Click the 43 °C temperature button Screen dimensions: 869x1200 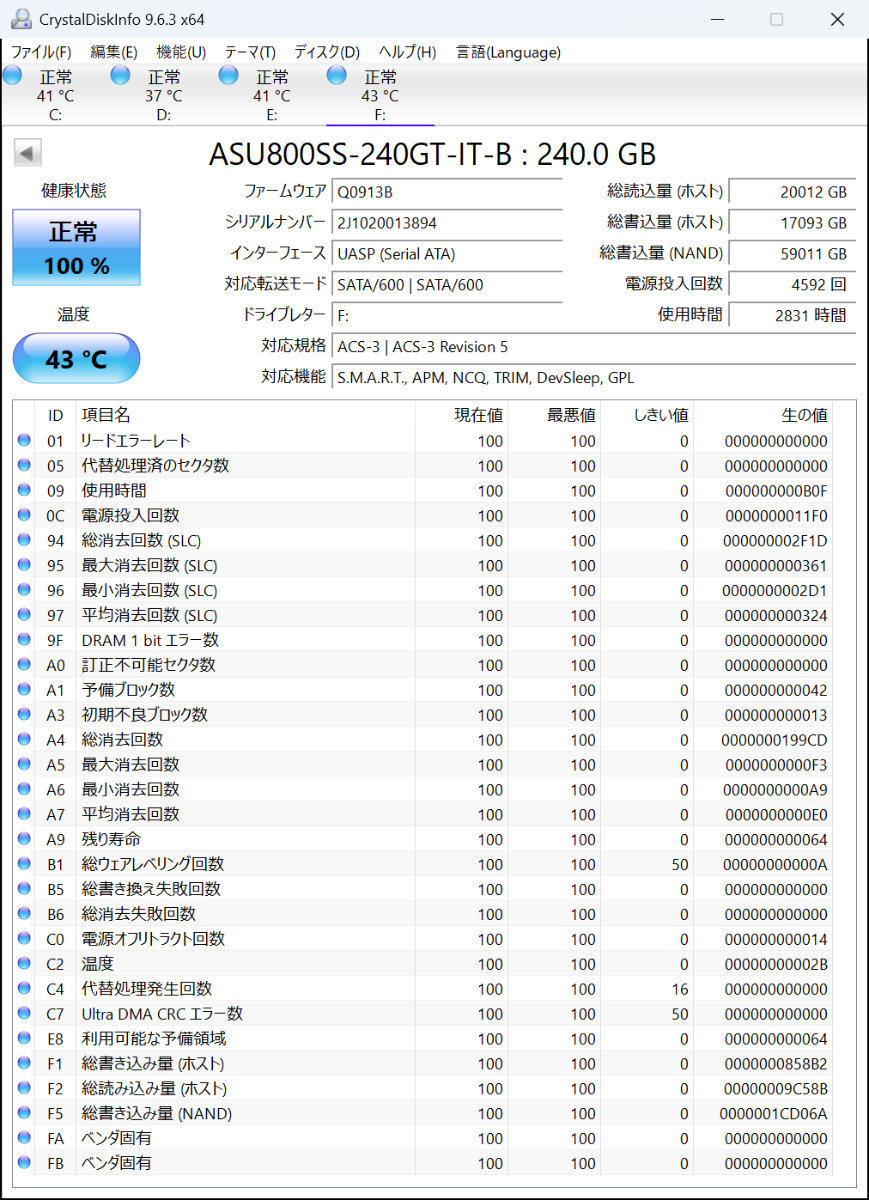76,359
